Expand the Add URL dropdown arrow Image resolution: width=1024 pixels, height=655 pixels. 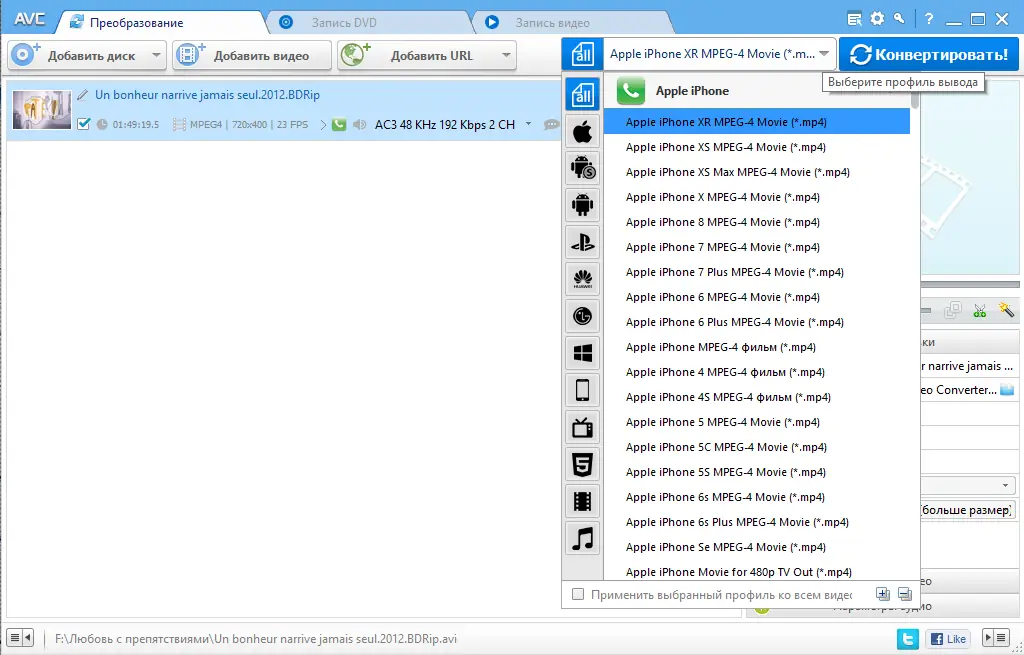tap(506, 56)
